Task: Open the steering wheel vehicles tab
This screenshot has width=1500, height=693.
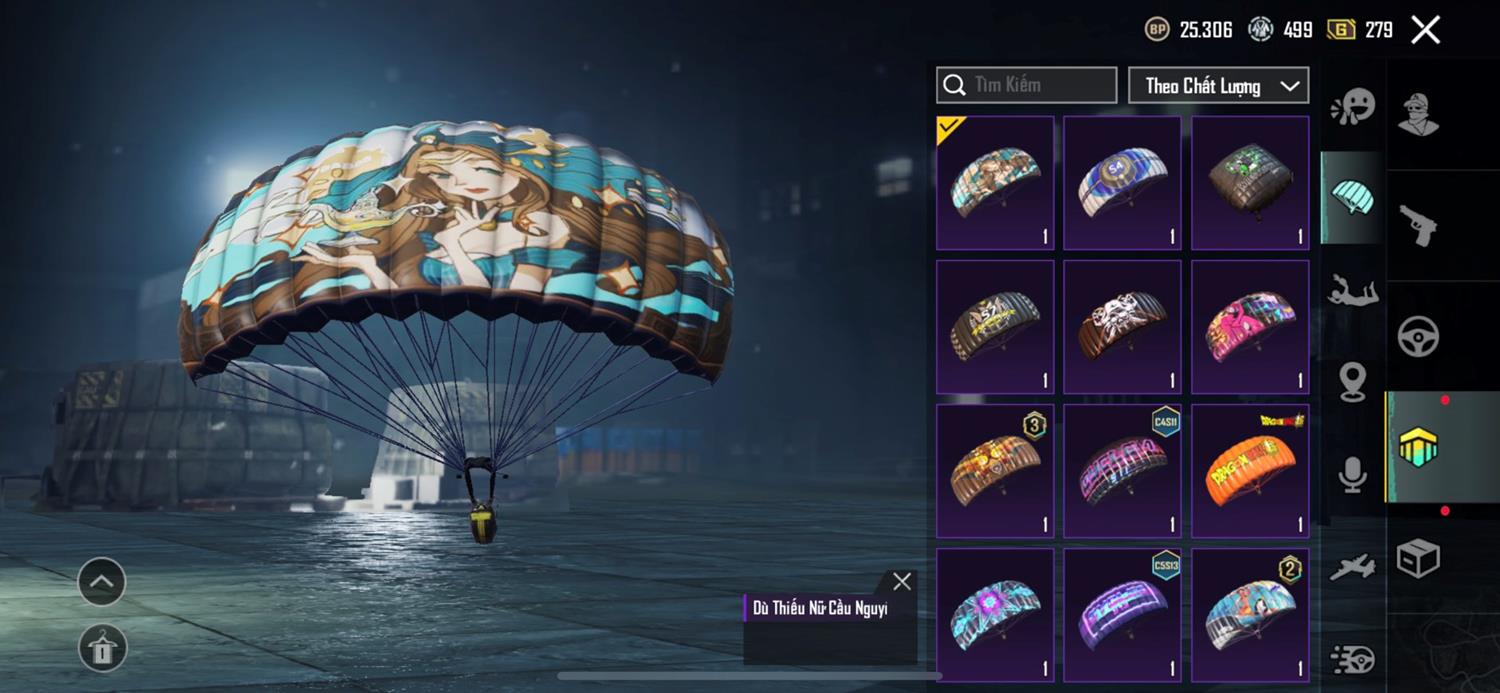Action: [x=1418, y=337]
